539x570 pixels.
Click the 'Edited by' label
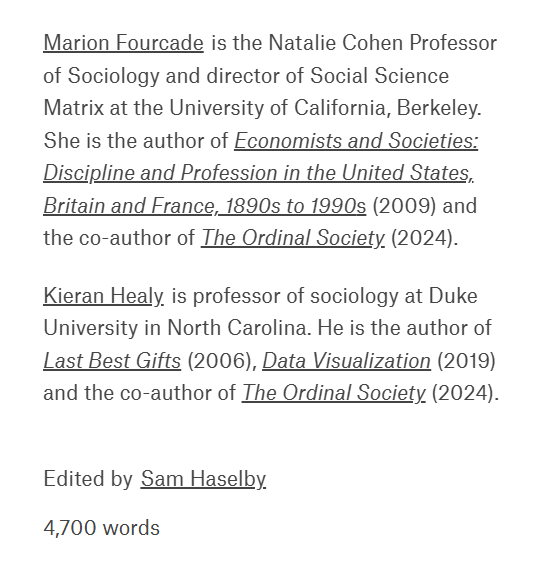click(x=88, y=479)
